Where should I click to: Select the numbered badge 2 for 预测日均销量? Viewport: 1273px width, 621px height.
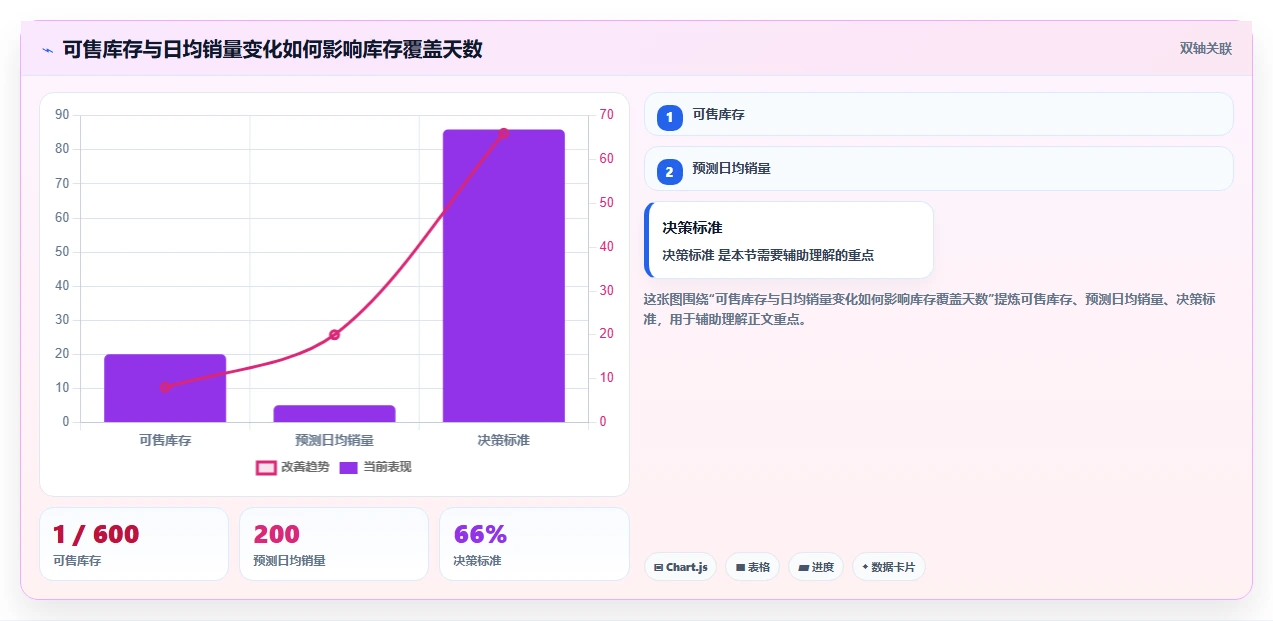tap(669, 171)
